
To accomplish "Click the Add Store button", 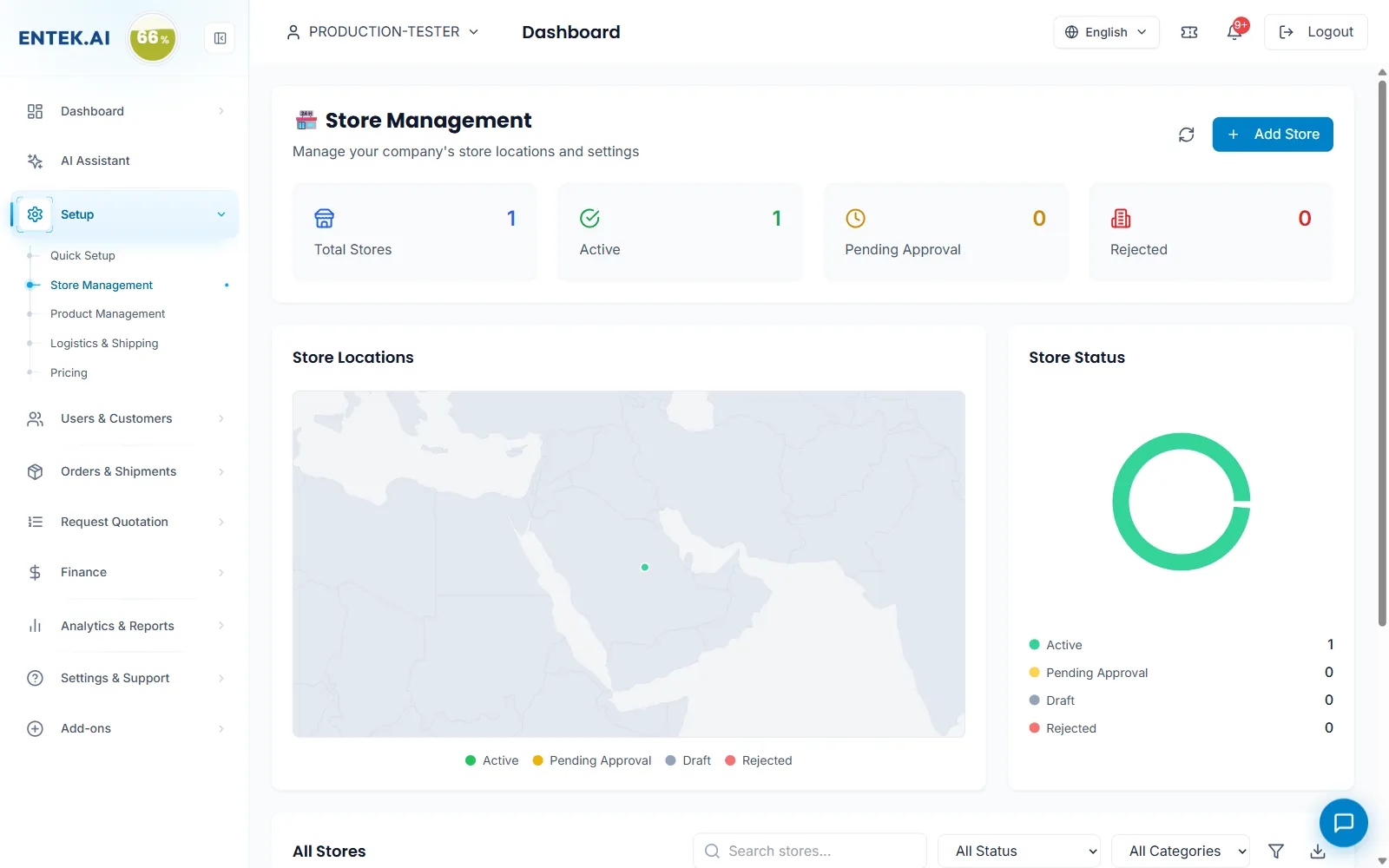I will (x=1273, y=135).
